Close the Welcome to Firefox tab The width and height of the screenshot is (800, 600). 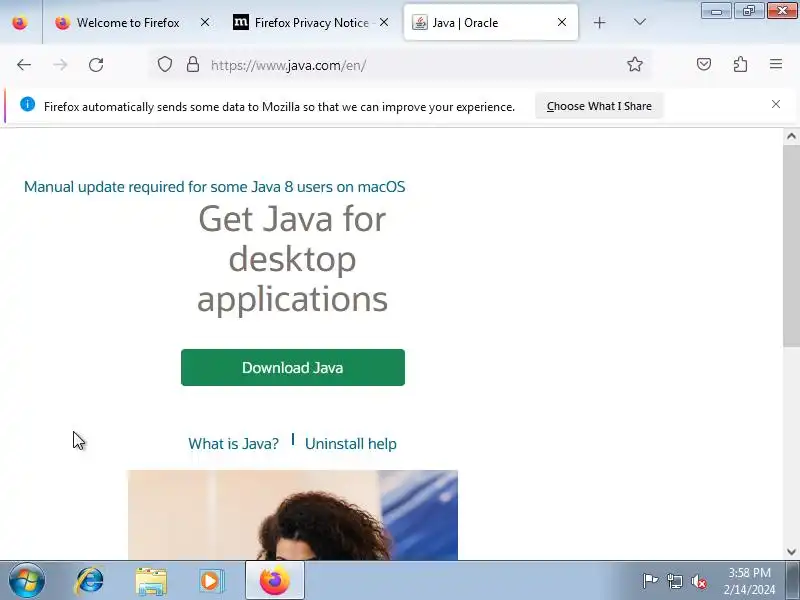click(x=205, y=22)
